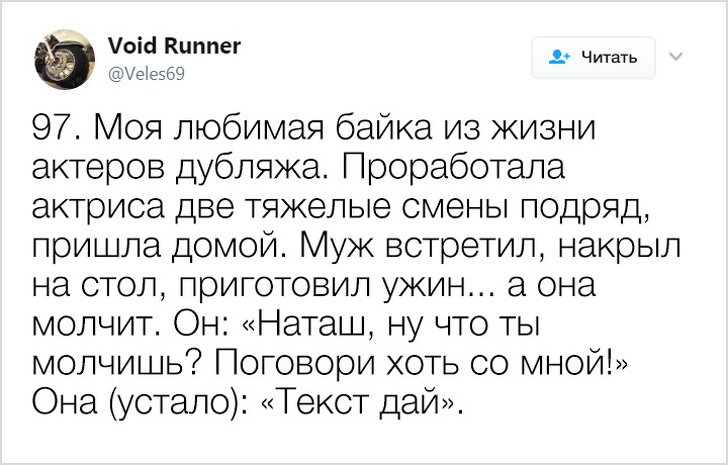
Task: Open the @Veles69 handle link
Action: pyautogui.click(x=144, y=71)
